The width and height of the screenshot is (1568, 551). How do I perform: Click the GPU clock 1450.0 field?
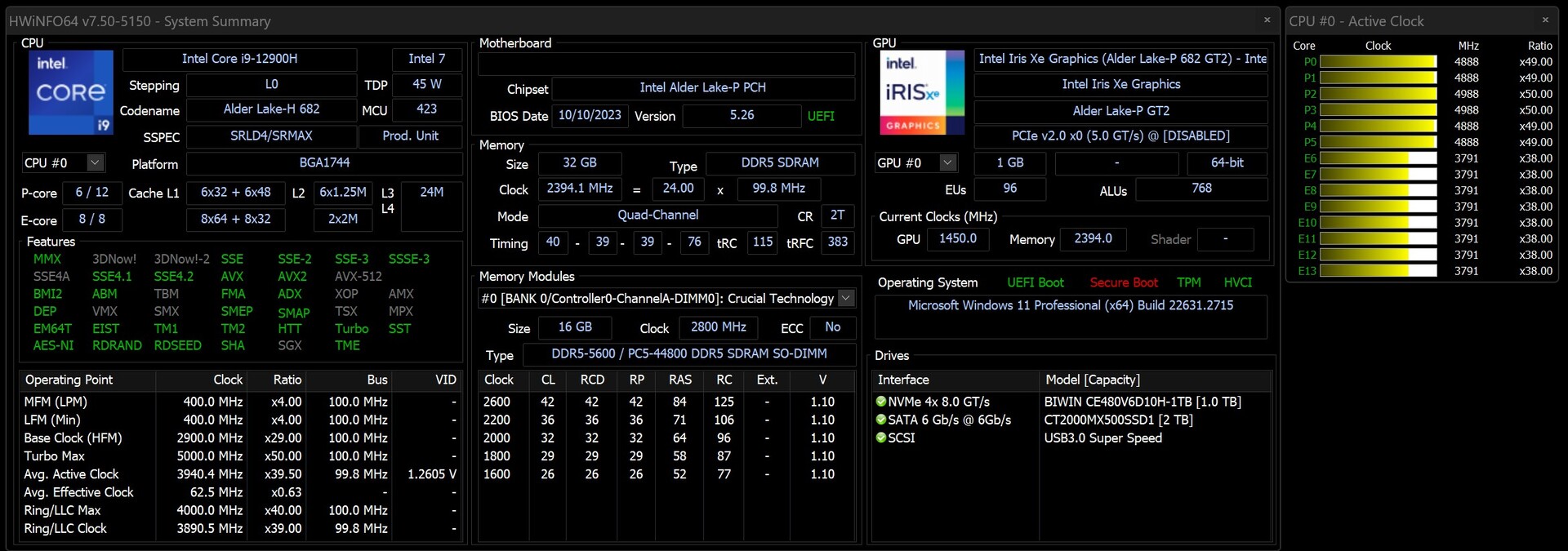[957, 239]
